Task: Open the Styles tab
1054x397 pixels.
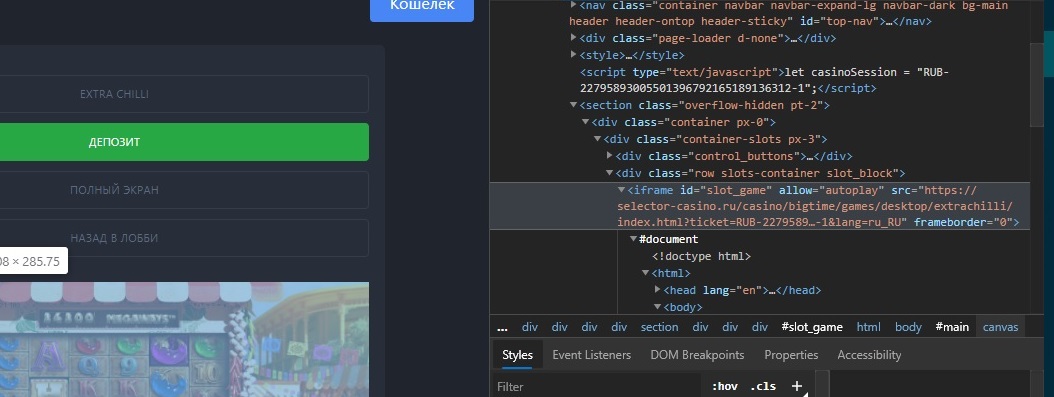Action: click(x=518, y=355)
